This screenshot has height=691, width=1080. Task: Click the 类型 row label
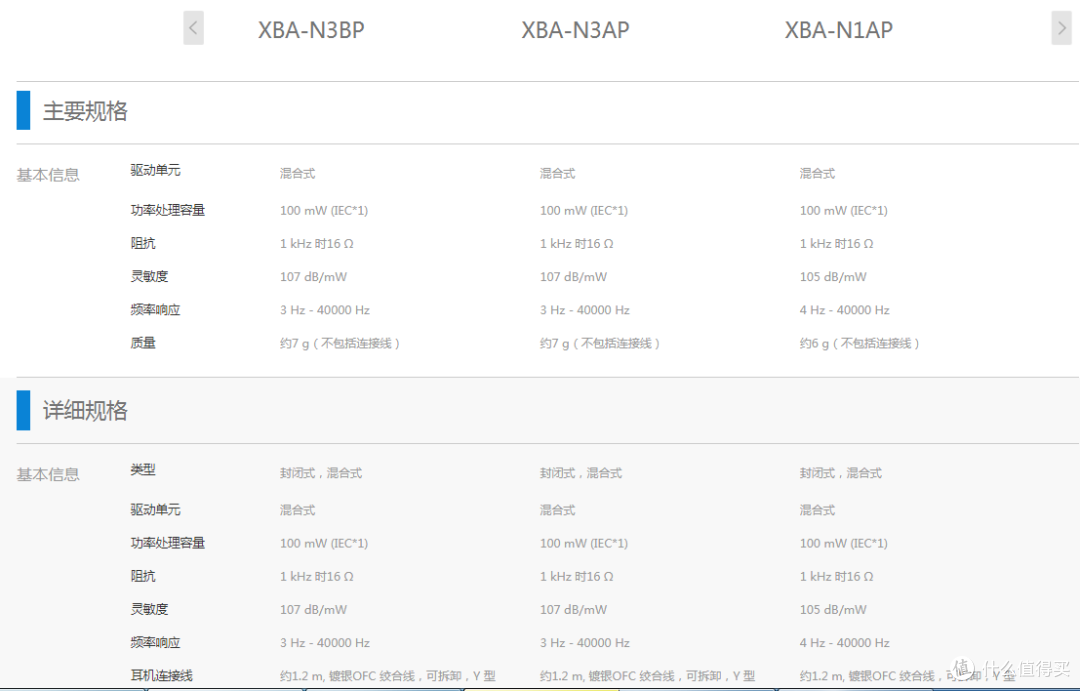pyautogui.click(x=143, y=470)
